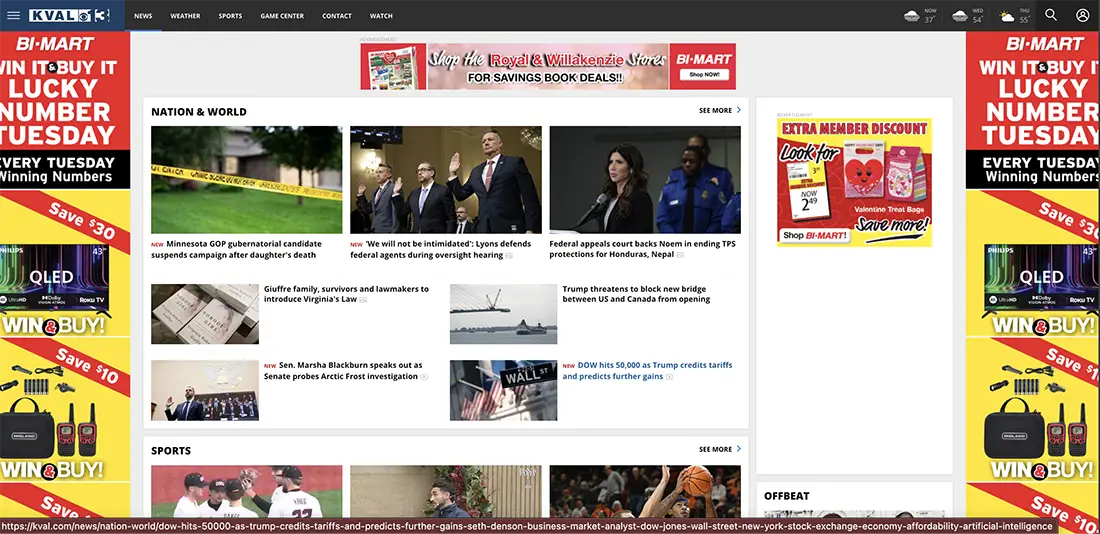Open the Game Center menu item
Screen dimensions: 1100x534
pos(282,15)
